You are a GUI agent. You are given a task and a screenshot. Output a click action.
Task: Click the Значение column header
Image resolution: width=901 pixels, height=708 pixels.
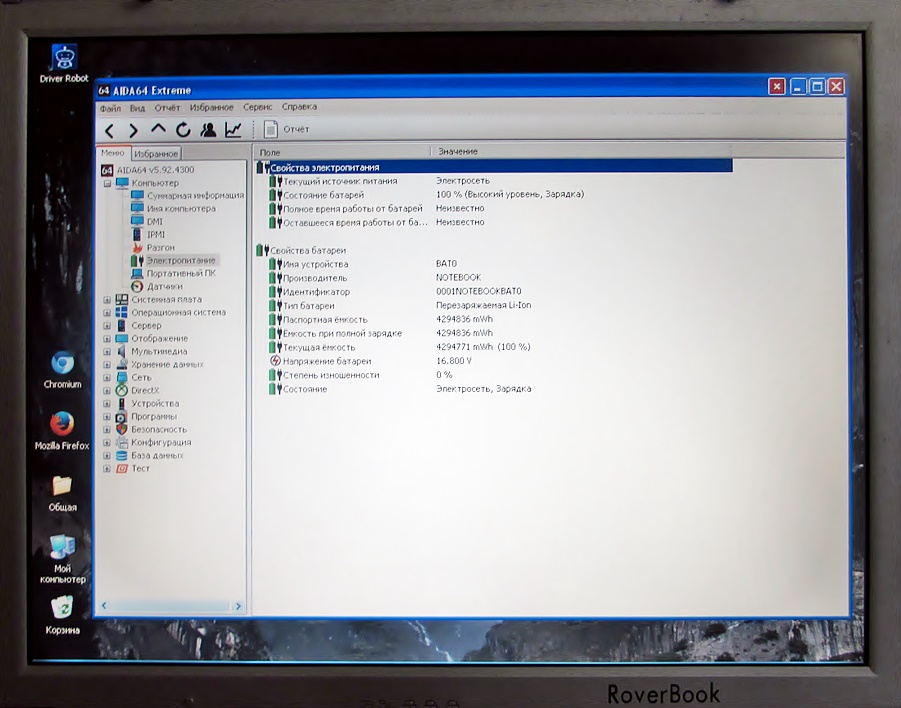[x=457, y=152]
